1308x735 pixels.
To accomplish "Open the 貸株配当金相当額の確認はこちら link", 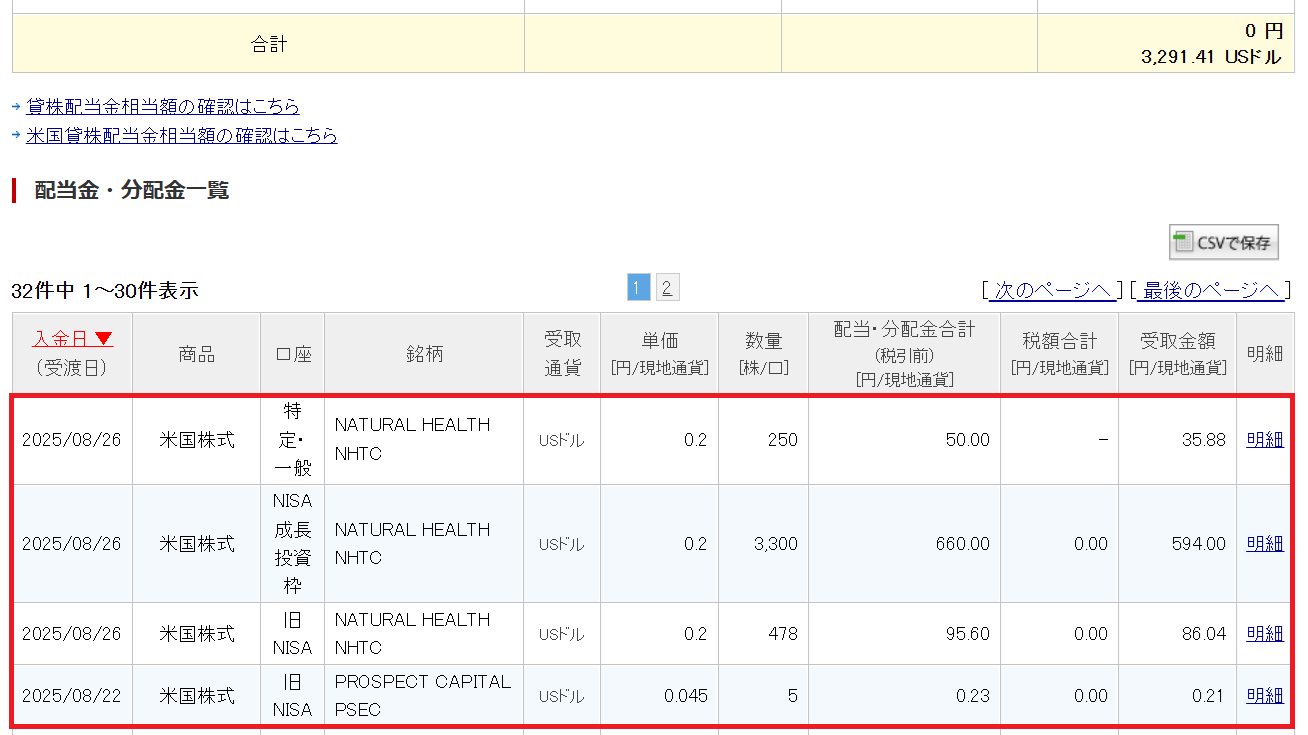I will (x=162, y=106).
